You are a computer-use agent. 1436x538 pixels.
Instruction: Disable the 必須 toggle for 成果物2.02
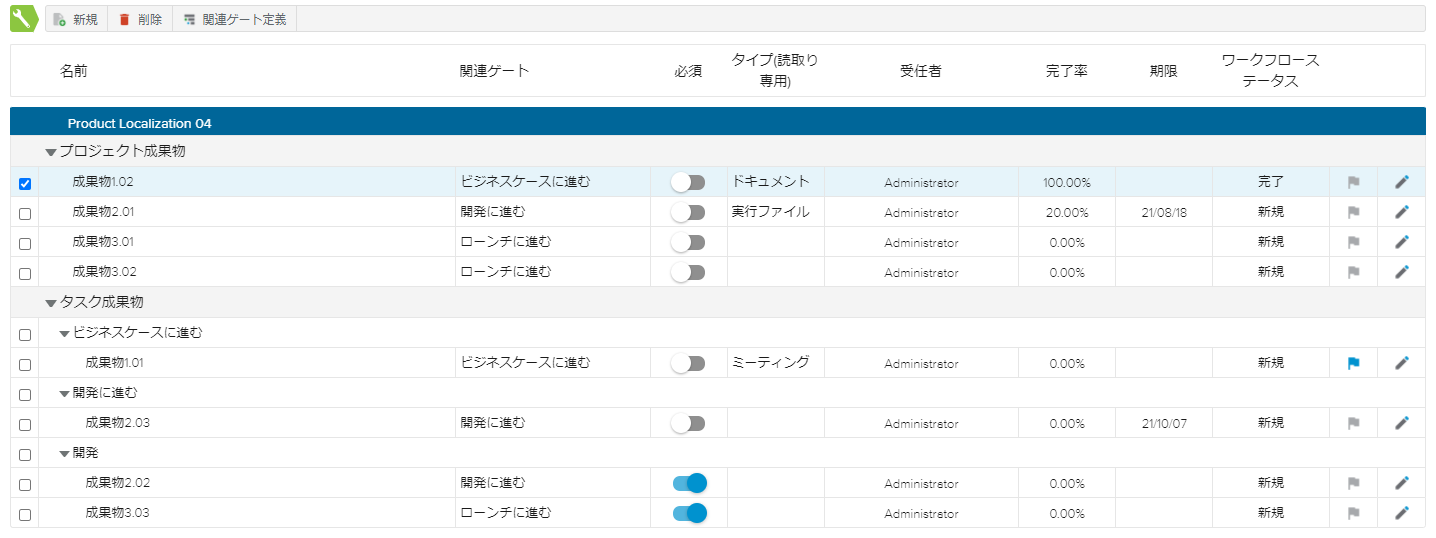coord(689,483)
